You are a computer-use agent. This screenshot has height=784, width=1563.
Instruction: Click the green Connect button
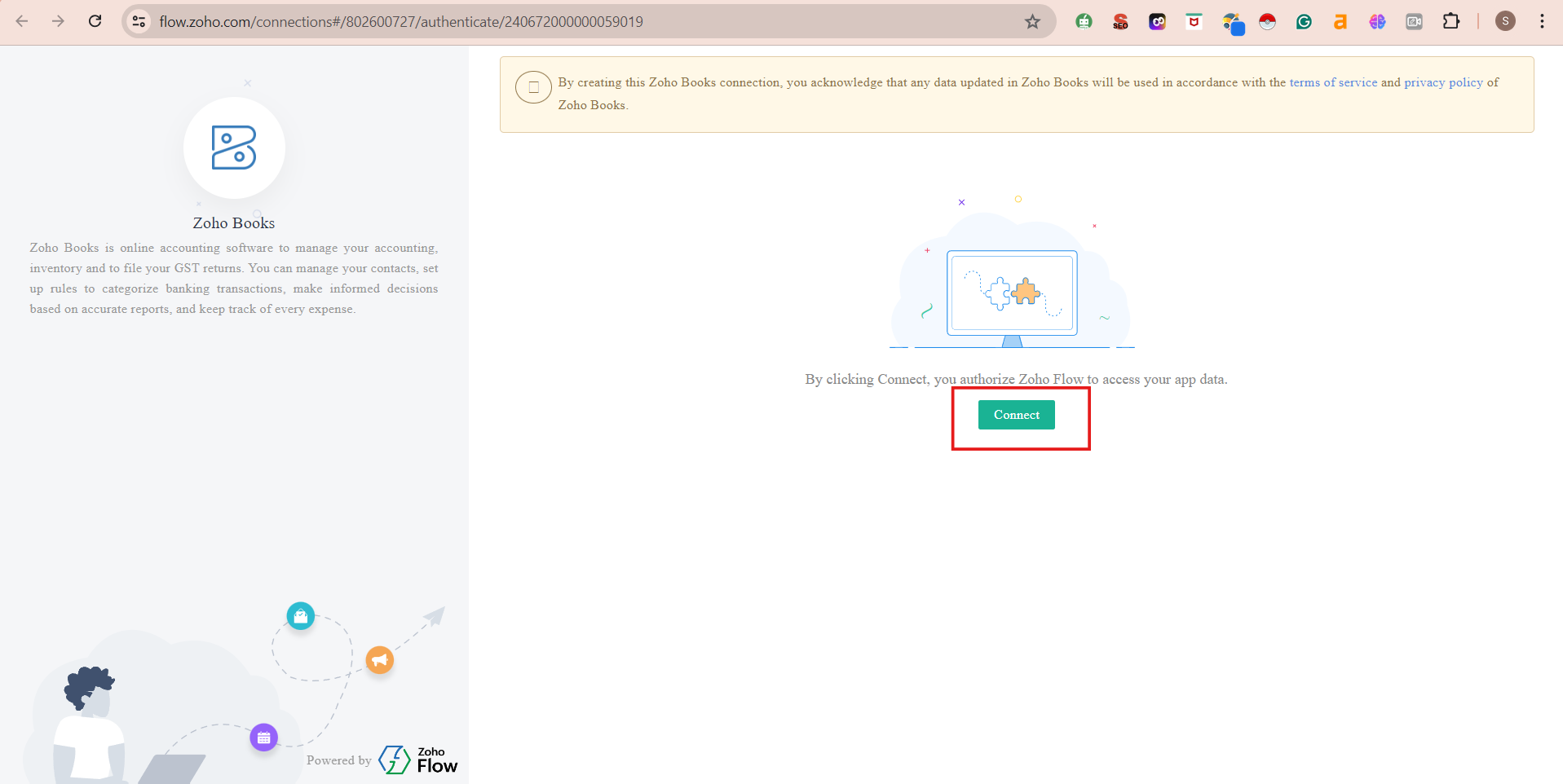pyautogui.click(x=1017, y=415)
